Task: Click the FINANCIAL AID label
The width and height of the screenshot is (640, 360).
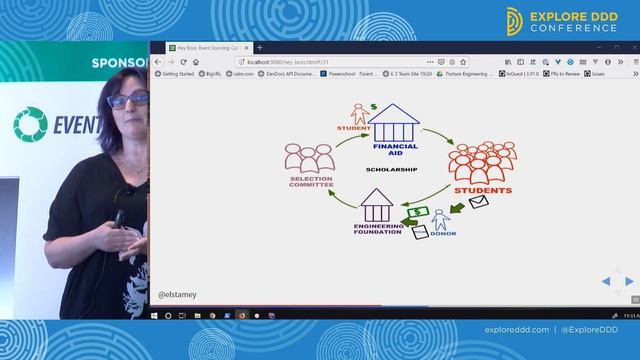Action: [395, 149]
